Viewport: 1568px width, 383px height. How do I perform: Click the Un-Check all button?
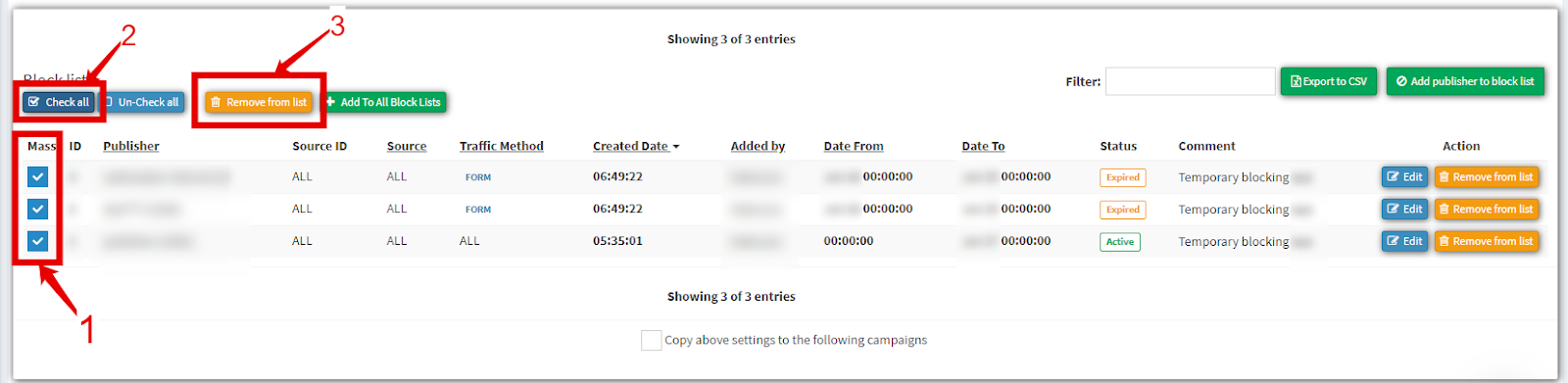pos(144,102)
